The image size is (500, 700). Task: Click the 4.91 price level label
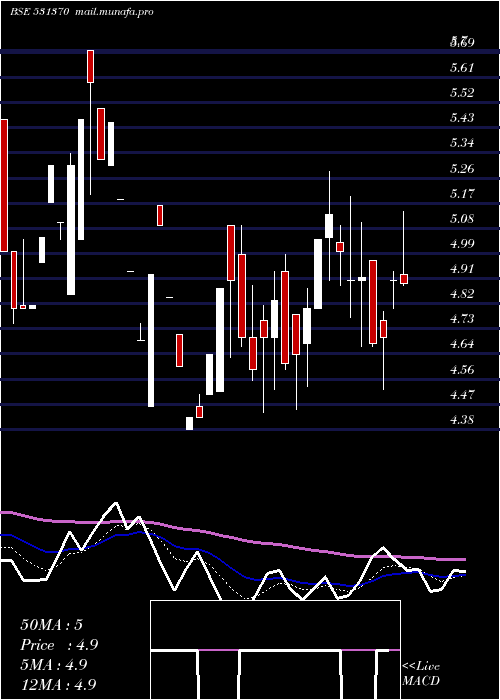tap(462, 269)
